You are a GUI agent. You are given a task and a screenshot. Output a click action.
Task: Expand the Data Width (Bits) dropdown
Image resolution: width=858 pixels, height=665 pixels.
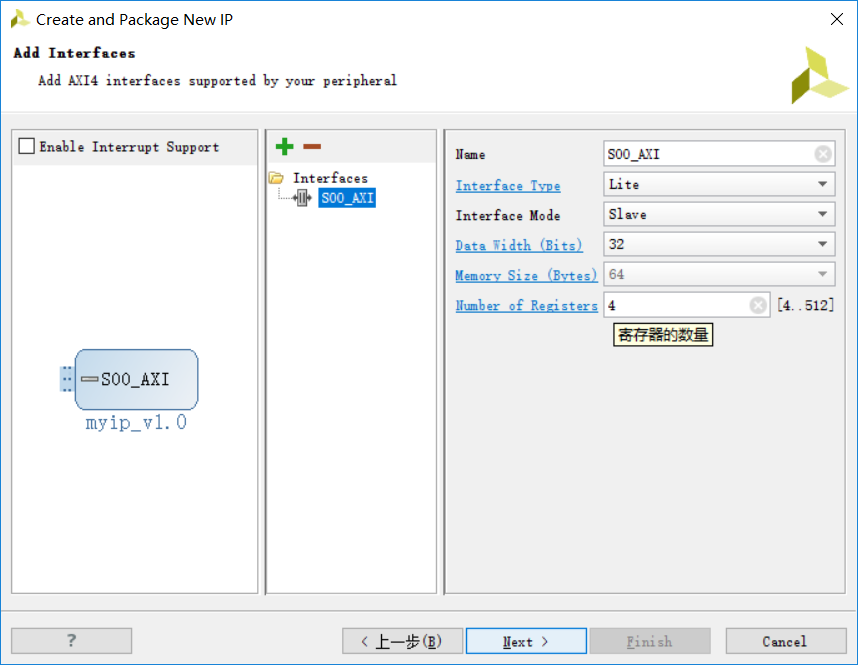[719, 244]
